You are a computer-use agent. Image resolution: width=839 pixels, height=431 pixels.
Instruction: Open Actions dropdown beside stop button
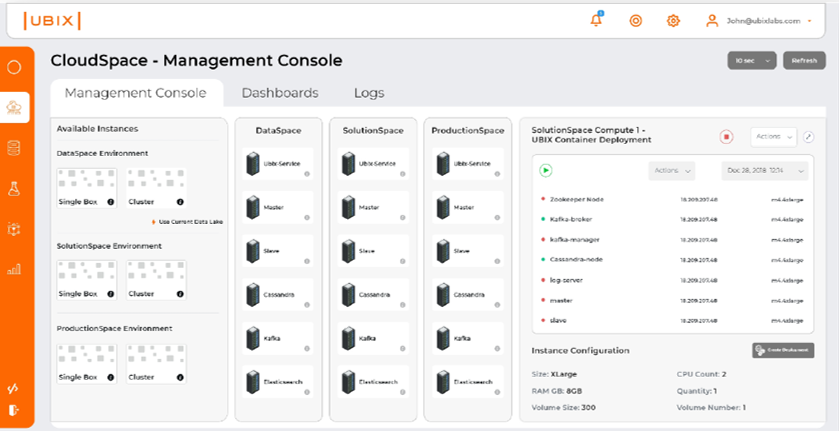773,137
